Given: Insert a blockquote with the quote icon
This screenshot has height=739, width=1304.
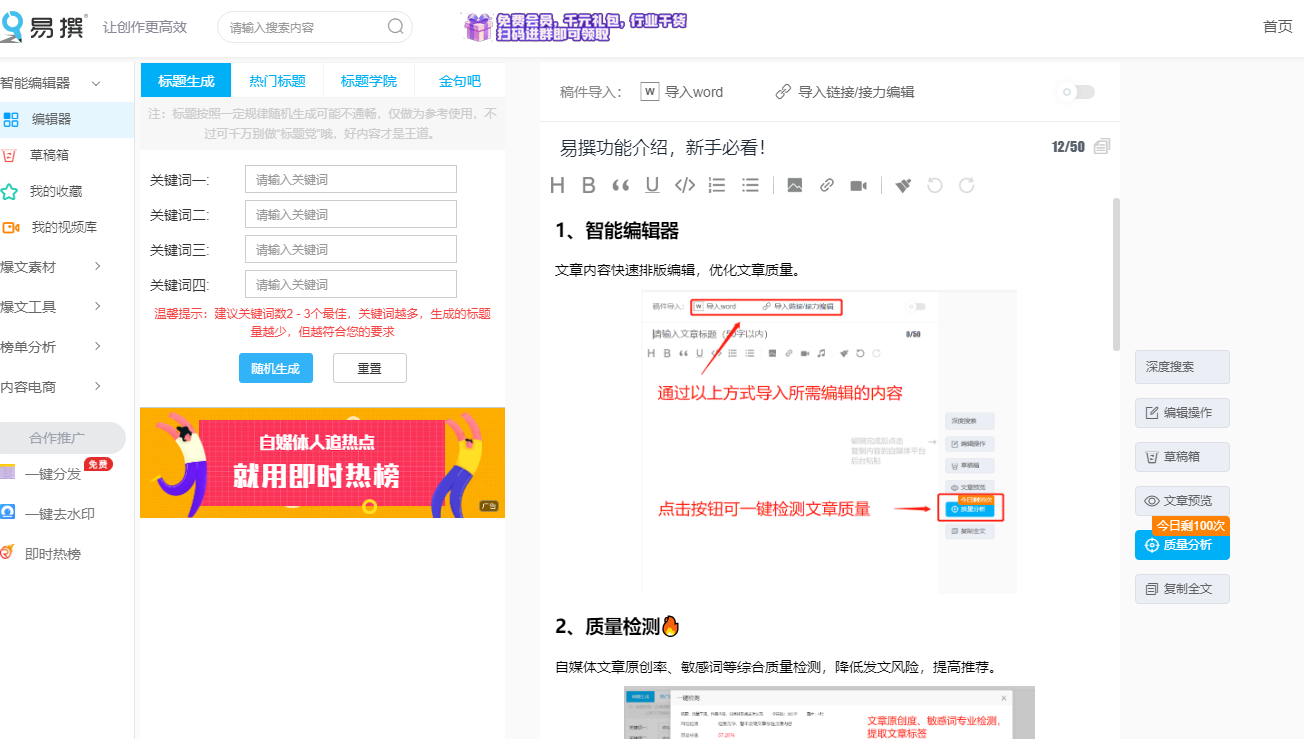Looking at the screenshot, I should (x=621, y=185).
